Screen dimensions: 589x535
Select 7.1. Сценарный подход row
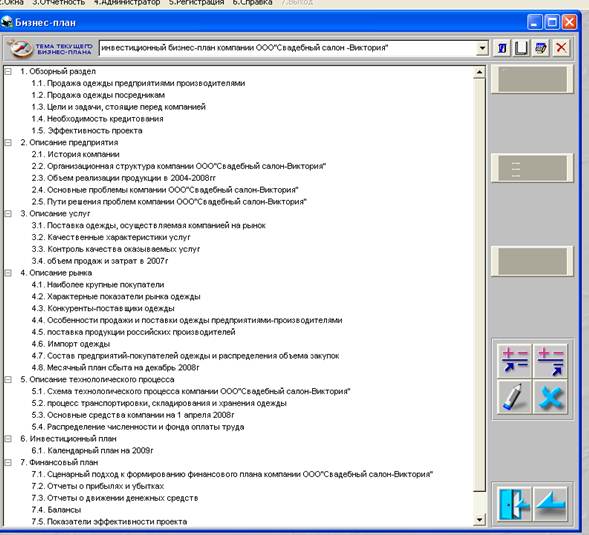232,475
